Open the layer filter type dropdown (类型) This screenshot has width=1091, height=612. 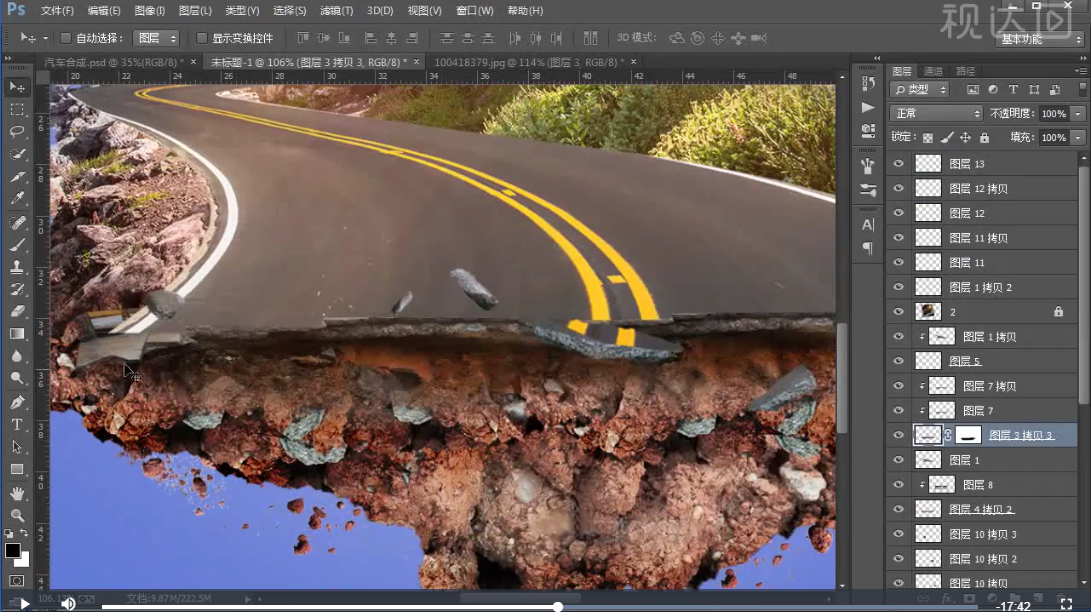point(919,90)
